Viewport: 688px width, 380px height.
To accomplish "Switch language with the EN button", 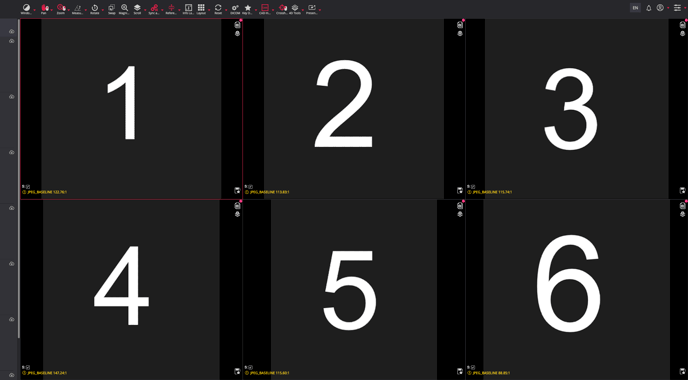I will click(635, 8).
